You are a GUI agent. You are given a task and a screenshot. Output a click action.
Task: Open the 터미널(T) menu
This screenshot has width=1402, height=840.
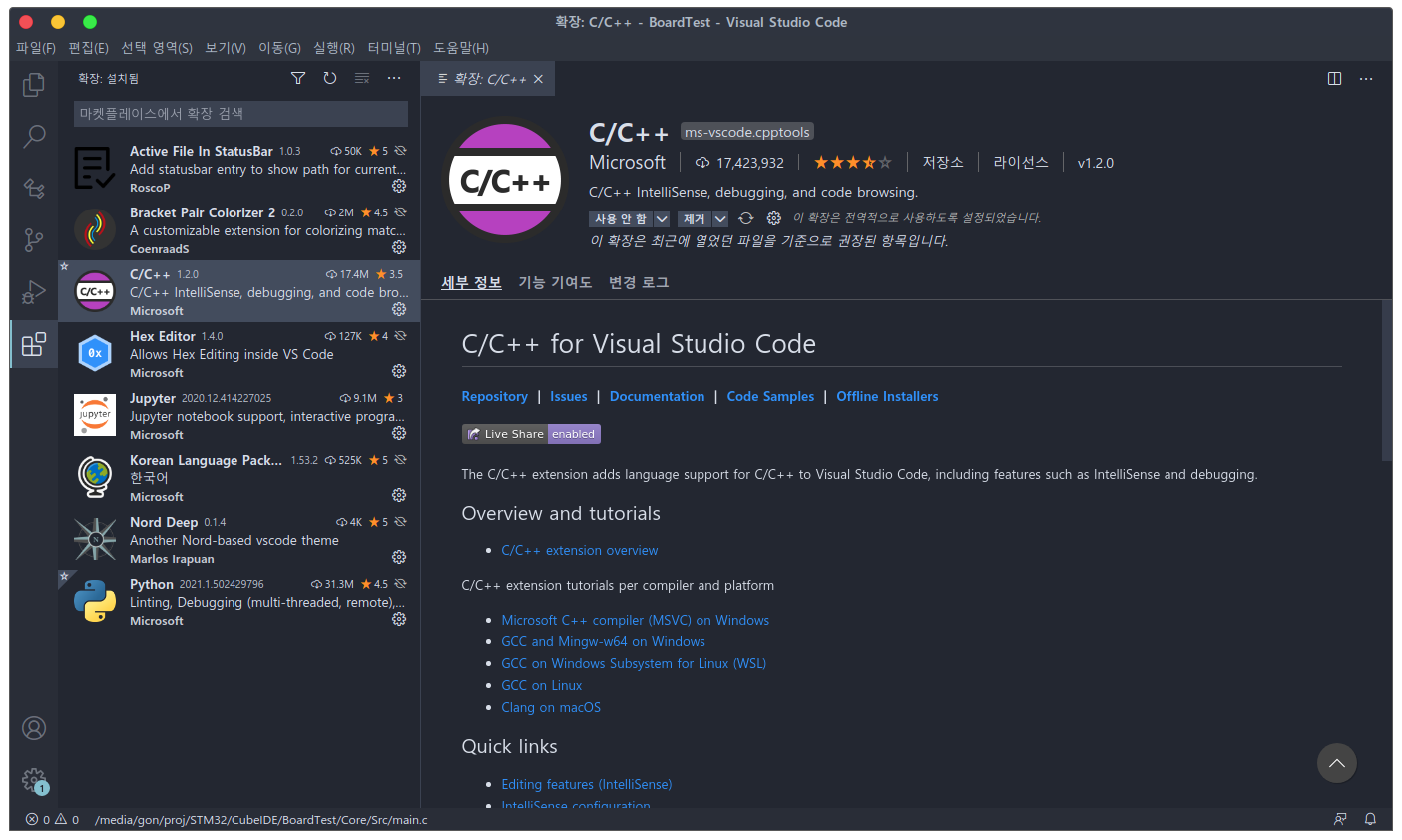pos(394,48)
